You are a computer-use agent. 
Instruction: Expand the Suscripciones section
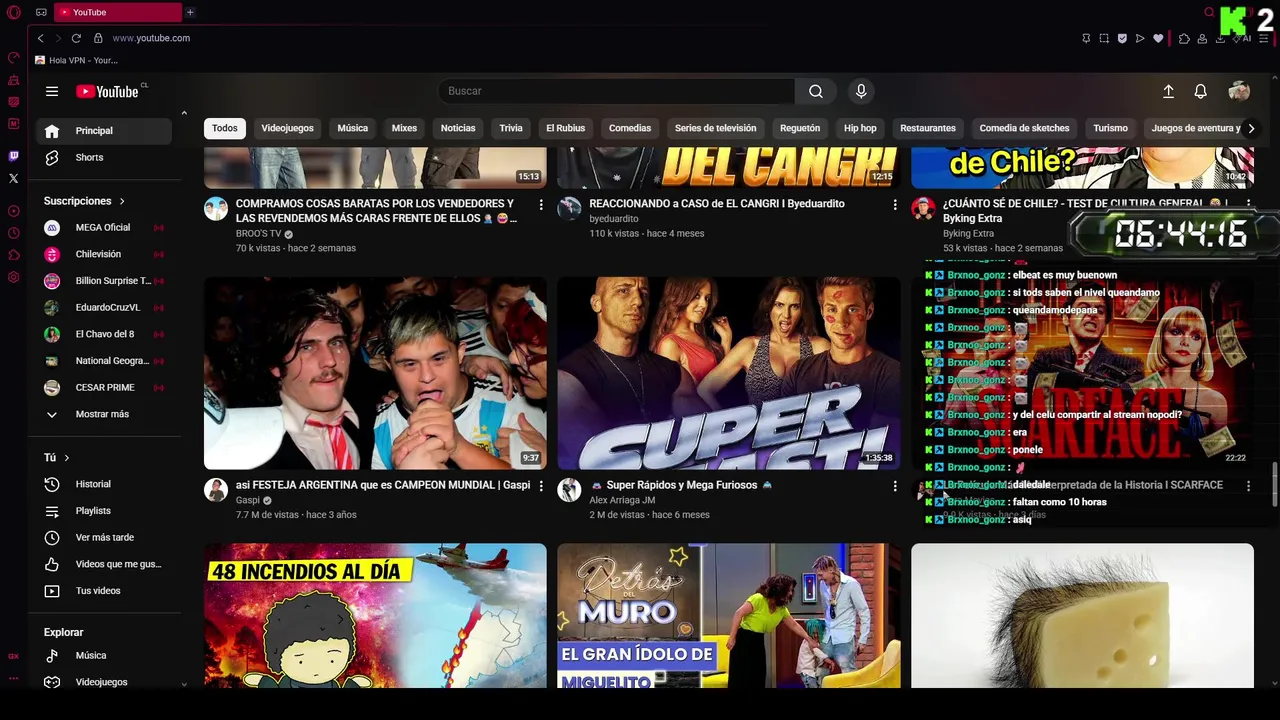85,201
